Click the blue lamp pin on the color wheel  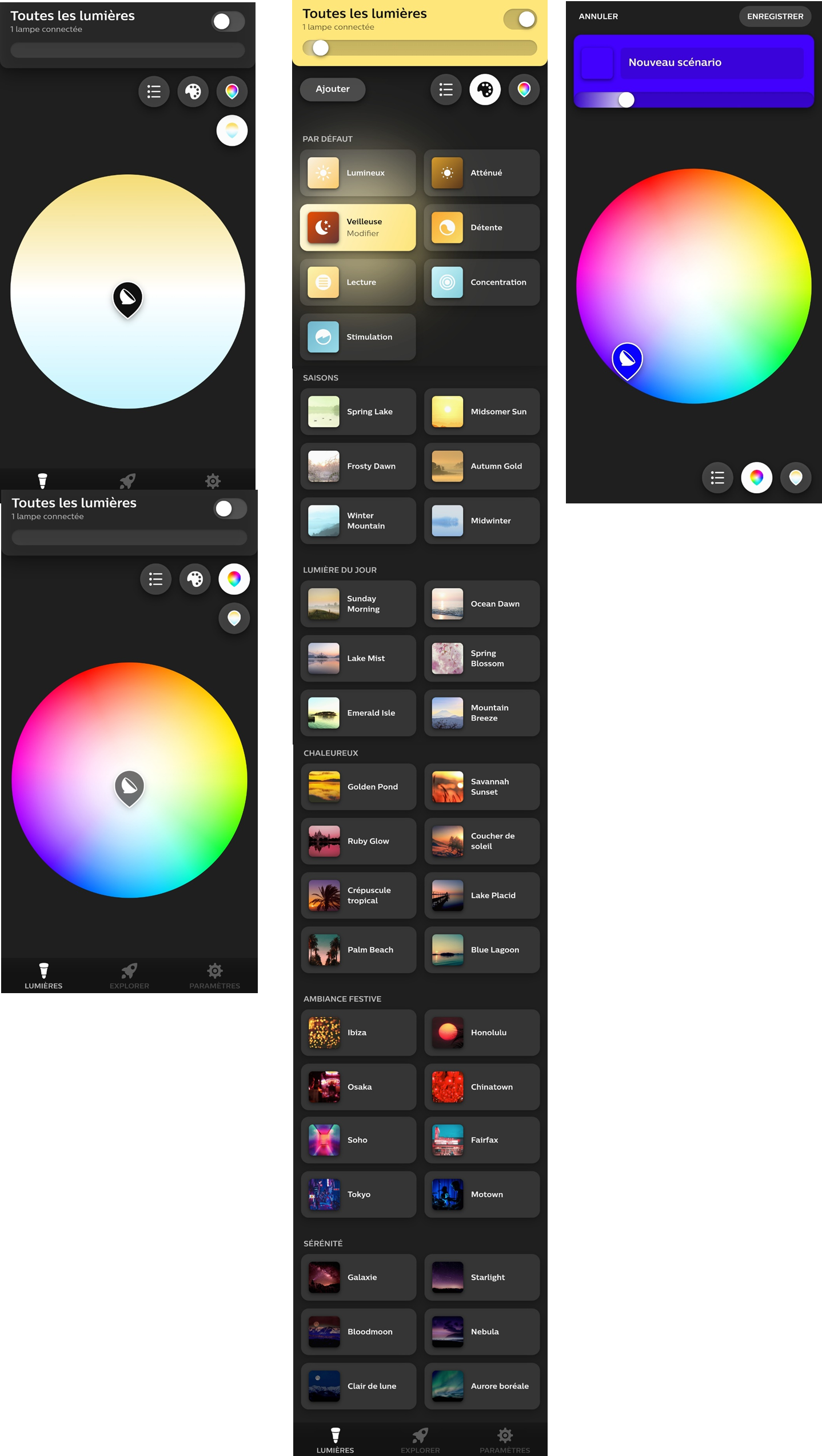(x=628, y=360)
